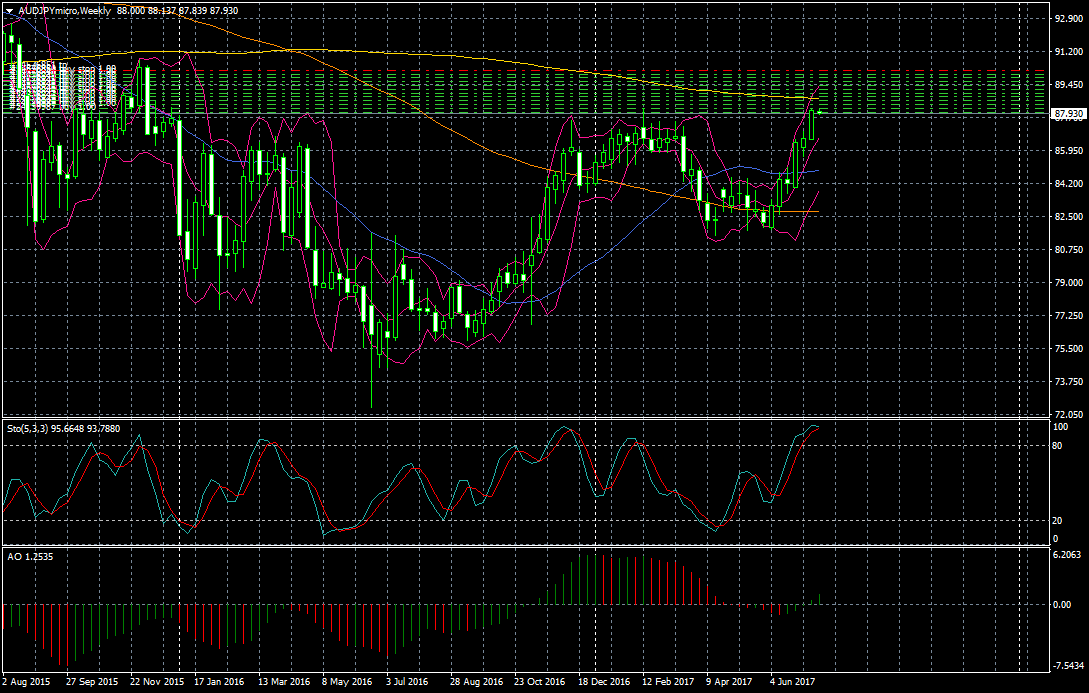1089x693 pixels.
Task: Click the AO scale value 6.2063
Action: click(x=1068, y=553)
